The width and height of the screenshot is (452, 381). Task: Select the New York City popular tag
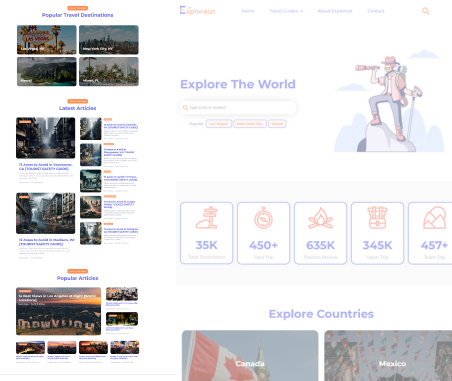coord(250,124)
